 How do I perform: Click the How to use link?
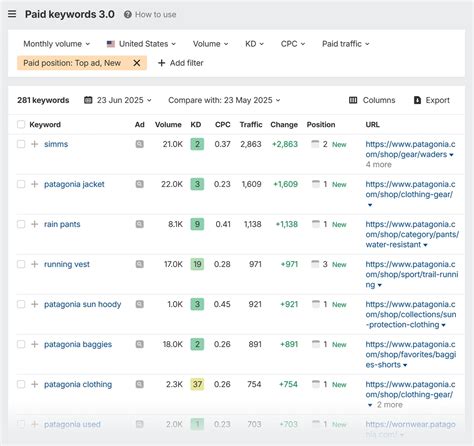click(155, 15)
